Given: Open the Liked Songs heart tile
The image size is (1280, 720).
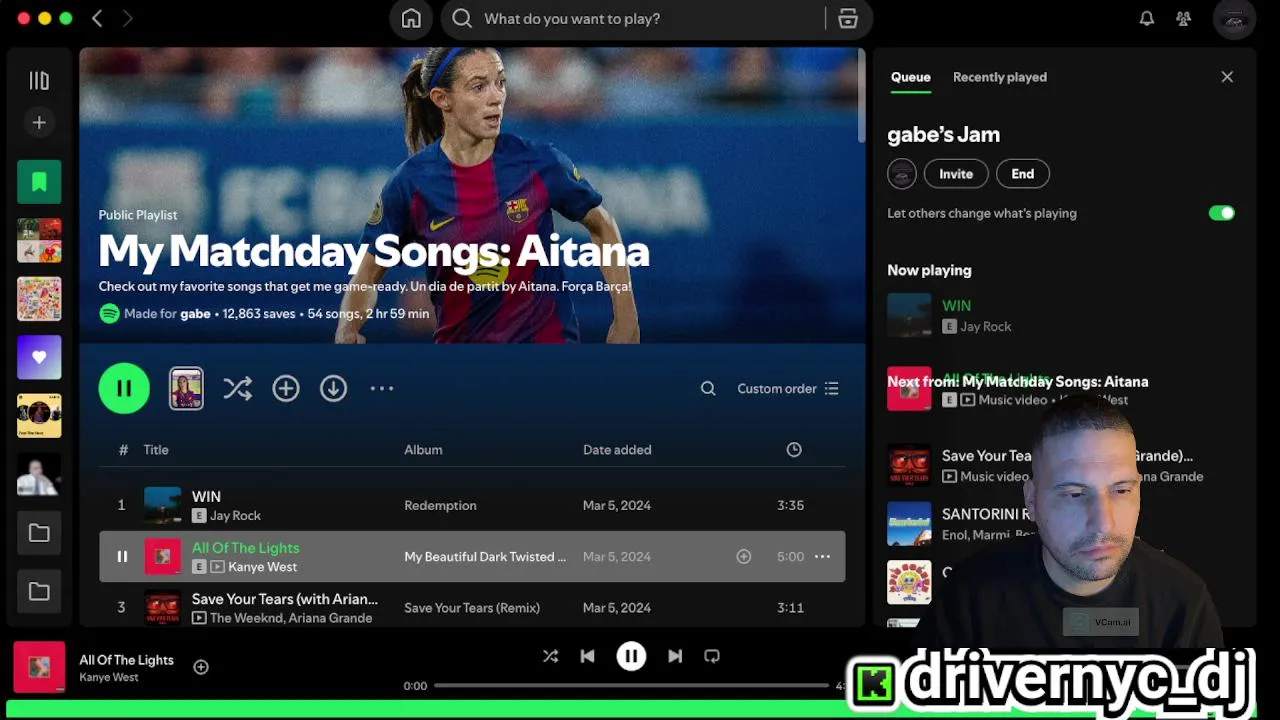Looking at the screenshot, I should [x=39, y=358].
